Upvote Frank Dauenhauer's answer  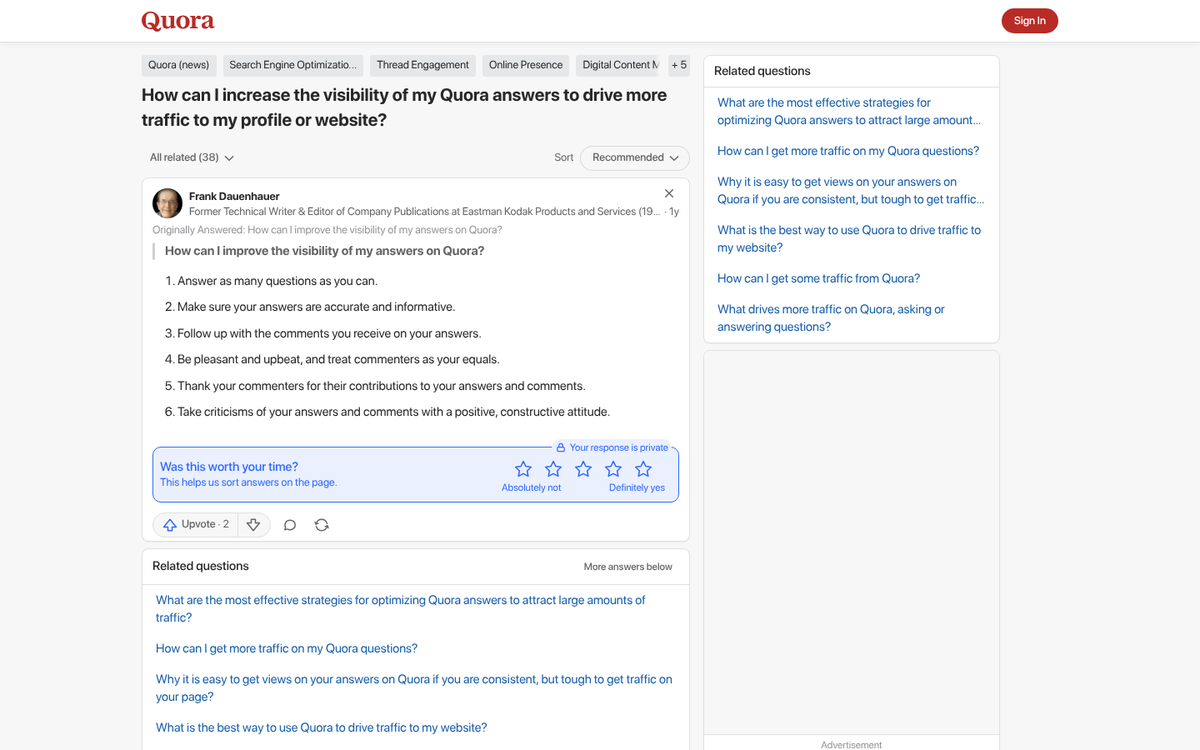click(195, 524)
